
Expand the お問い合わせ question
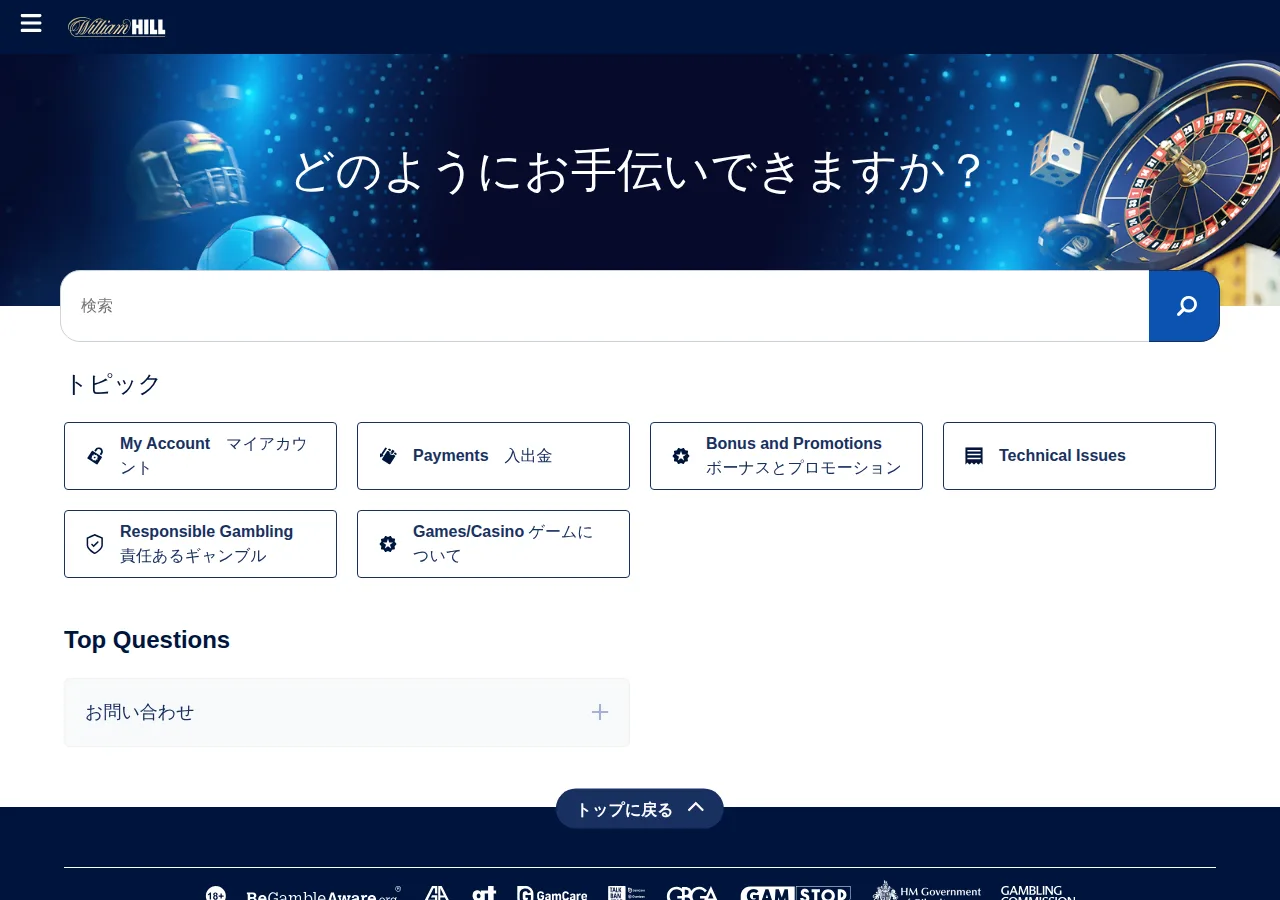point(347,712)
